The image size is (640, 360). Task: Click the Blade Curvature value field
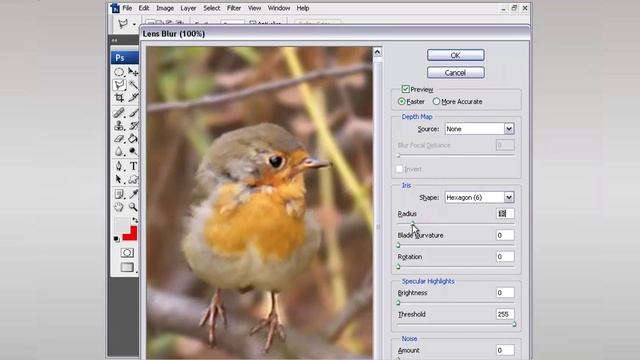(x=505, y=235)
